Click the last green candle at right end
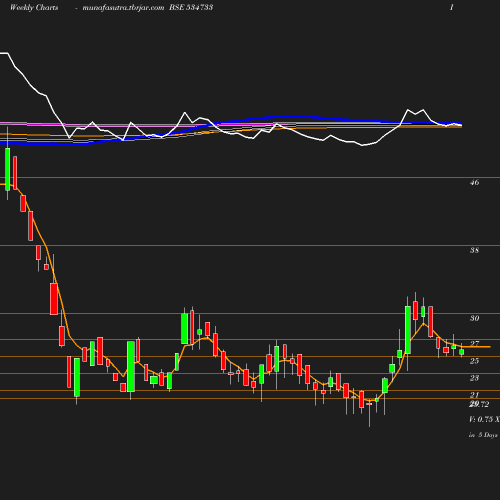Screen dimensions: 500x500 pyautogui.click(x=462, y=351)
